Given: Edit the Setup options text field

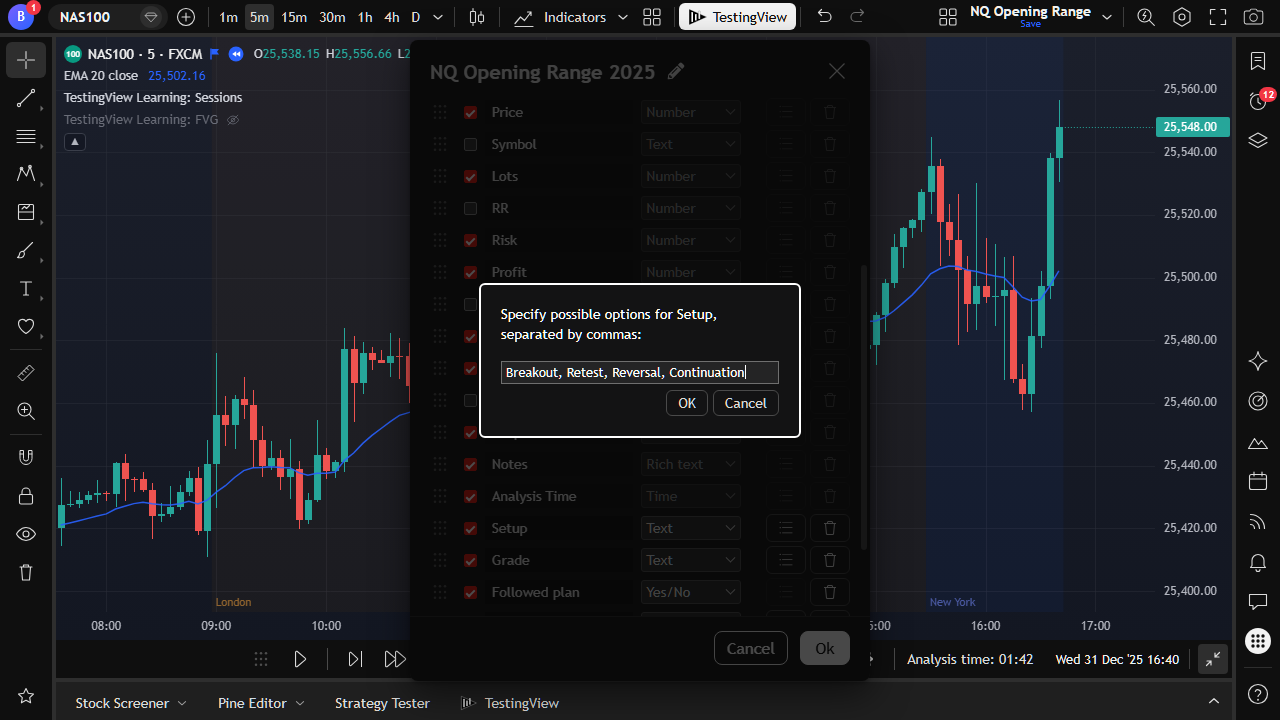Looking at the screenshot, I should (640, 373).
